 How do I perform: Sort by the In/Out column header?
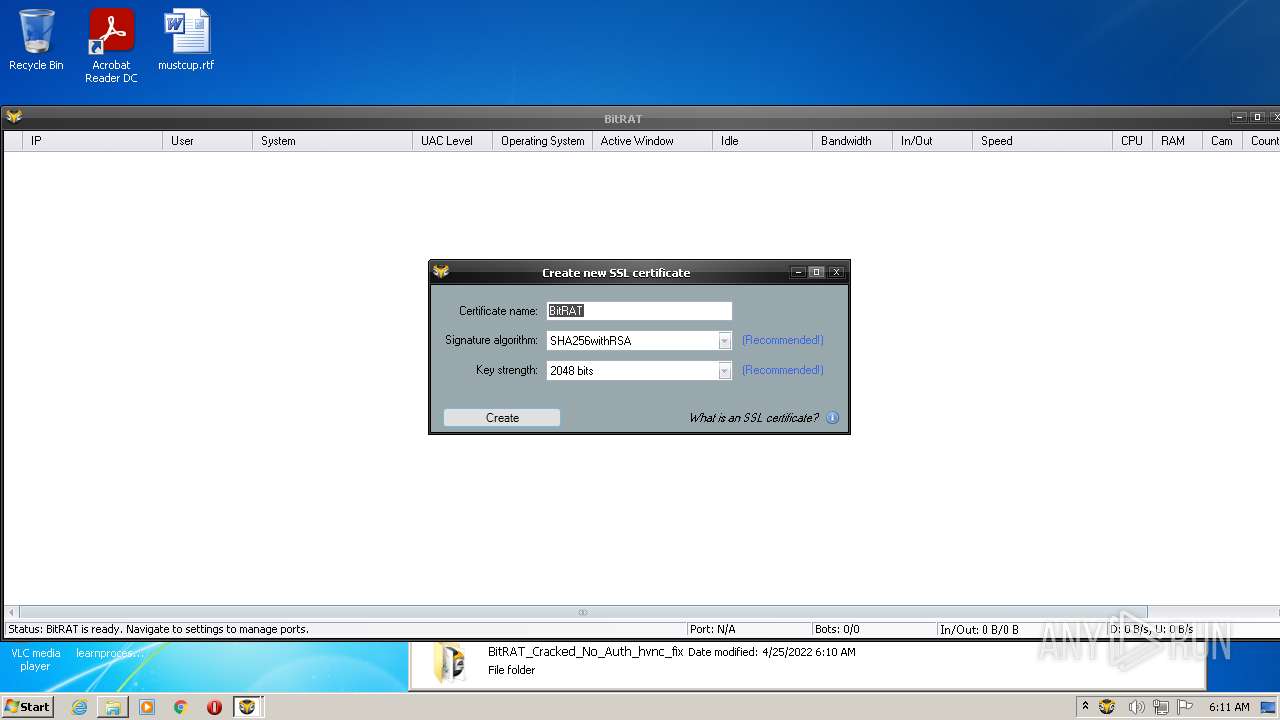pyautogui.click(x=932, y=141)
